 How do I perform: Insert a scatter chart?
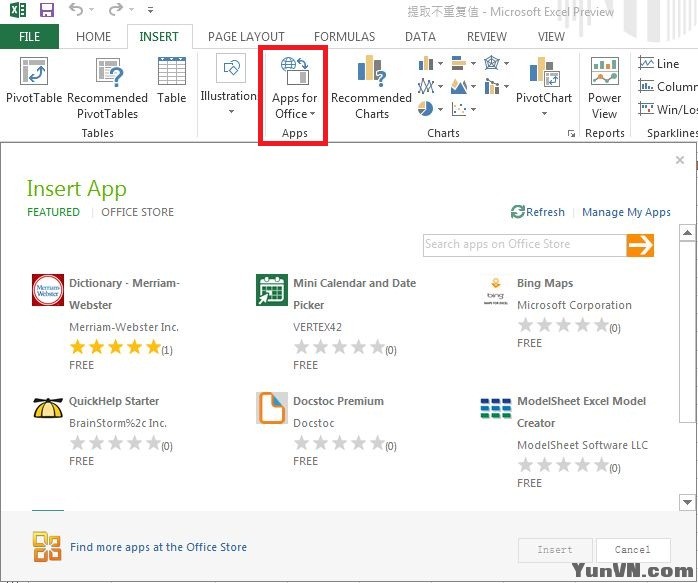459,109
